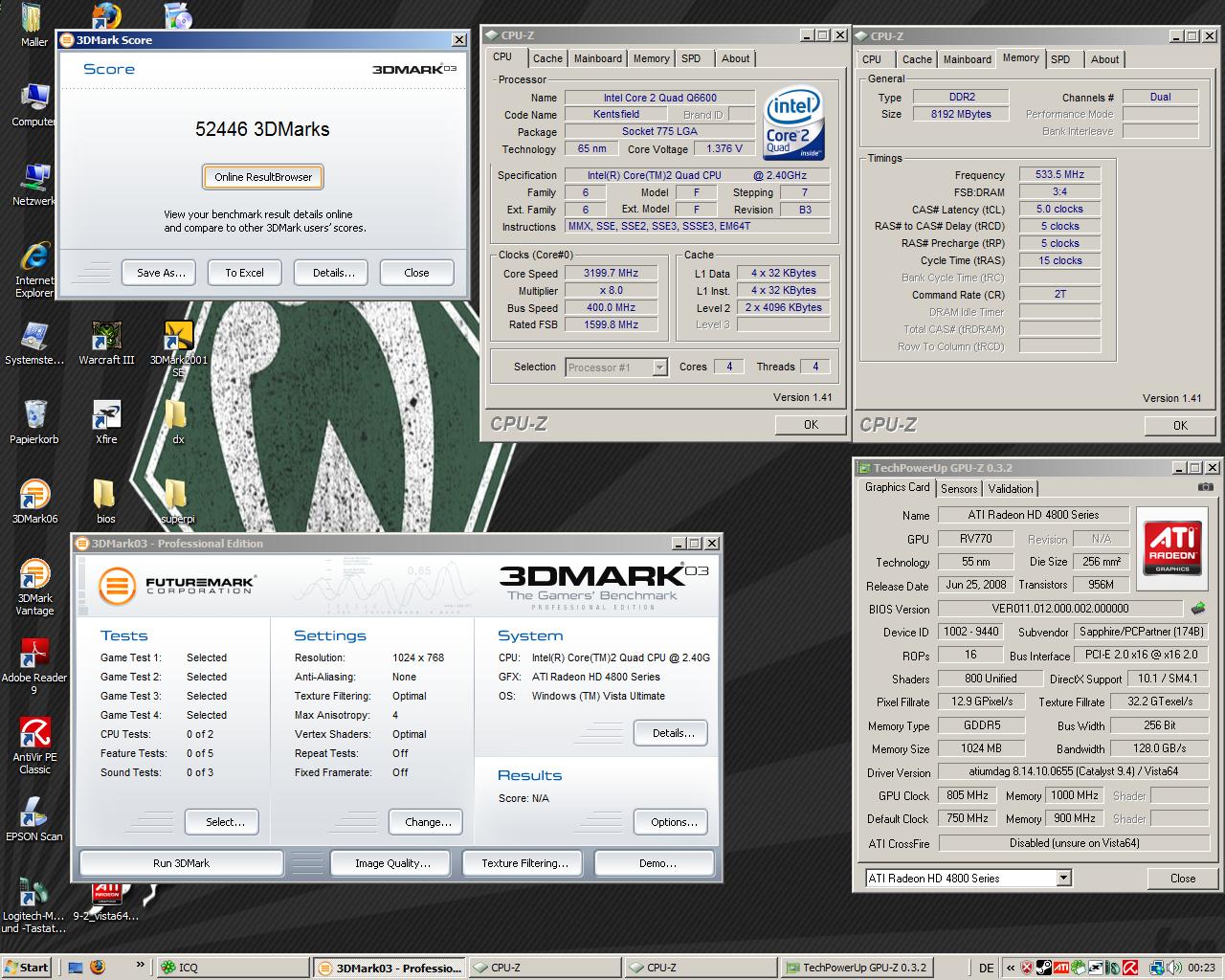Click AntiVir umbrella tray icon
Image resolution: width=1225 pixels, height=980 pixels.
pos(1129,968)
